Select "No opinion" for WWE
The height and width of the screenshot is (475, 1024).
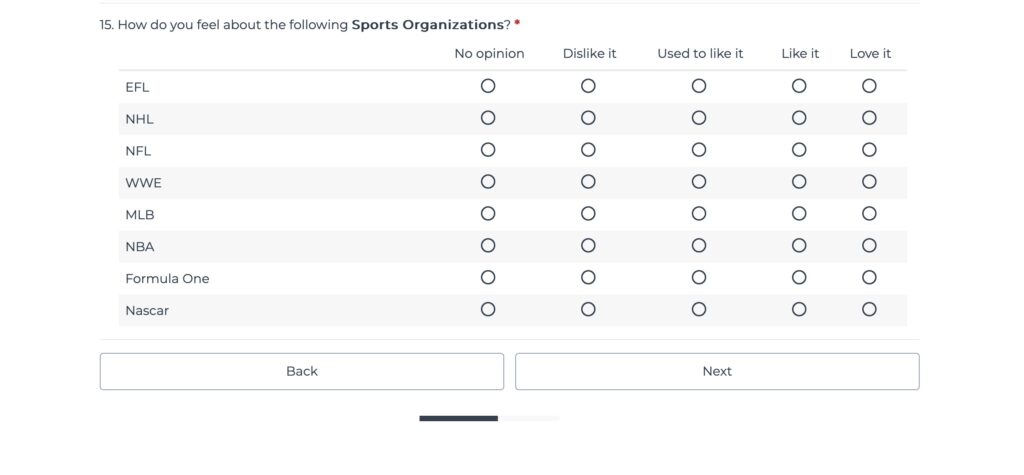(x=488, y=182)
